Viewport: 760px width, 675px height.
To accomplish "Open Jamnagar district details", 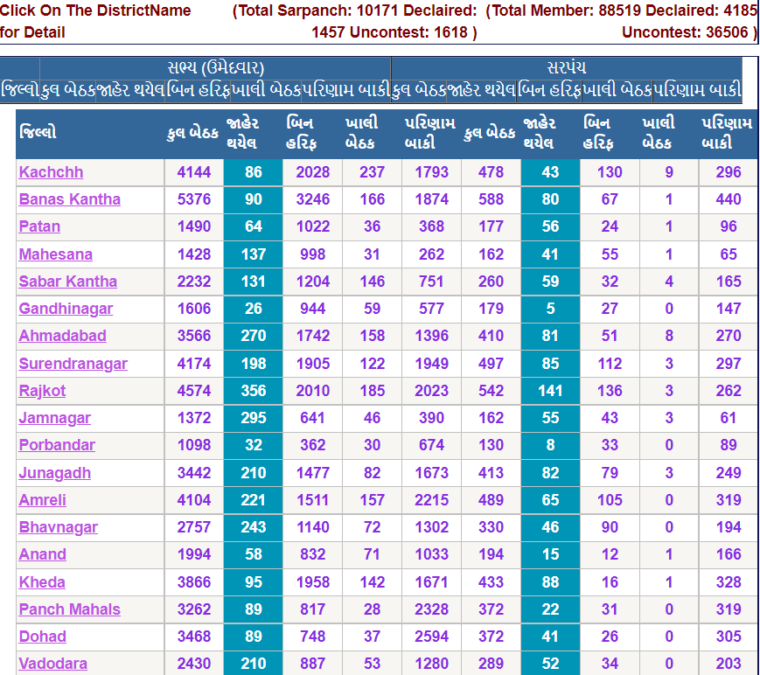I will pos(54,418).
